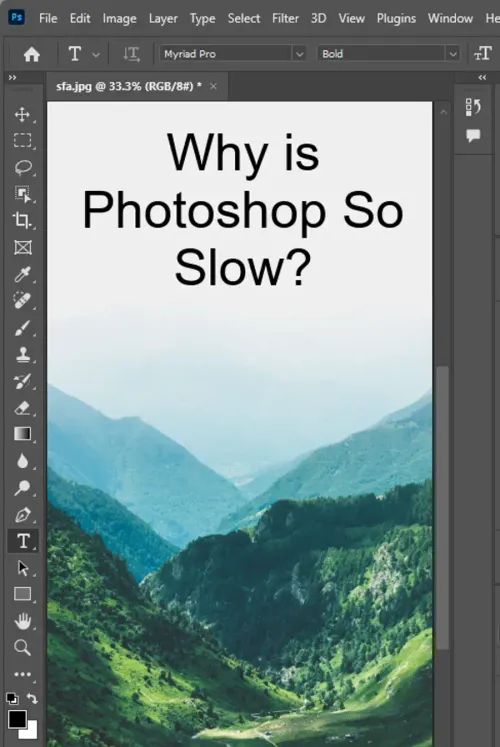This screenshot has height=747, width=500.
Task: Open the Type menu
Action: pos(202,19)
